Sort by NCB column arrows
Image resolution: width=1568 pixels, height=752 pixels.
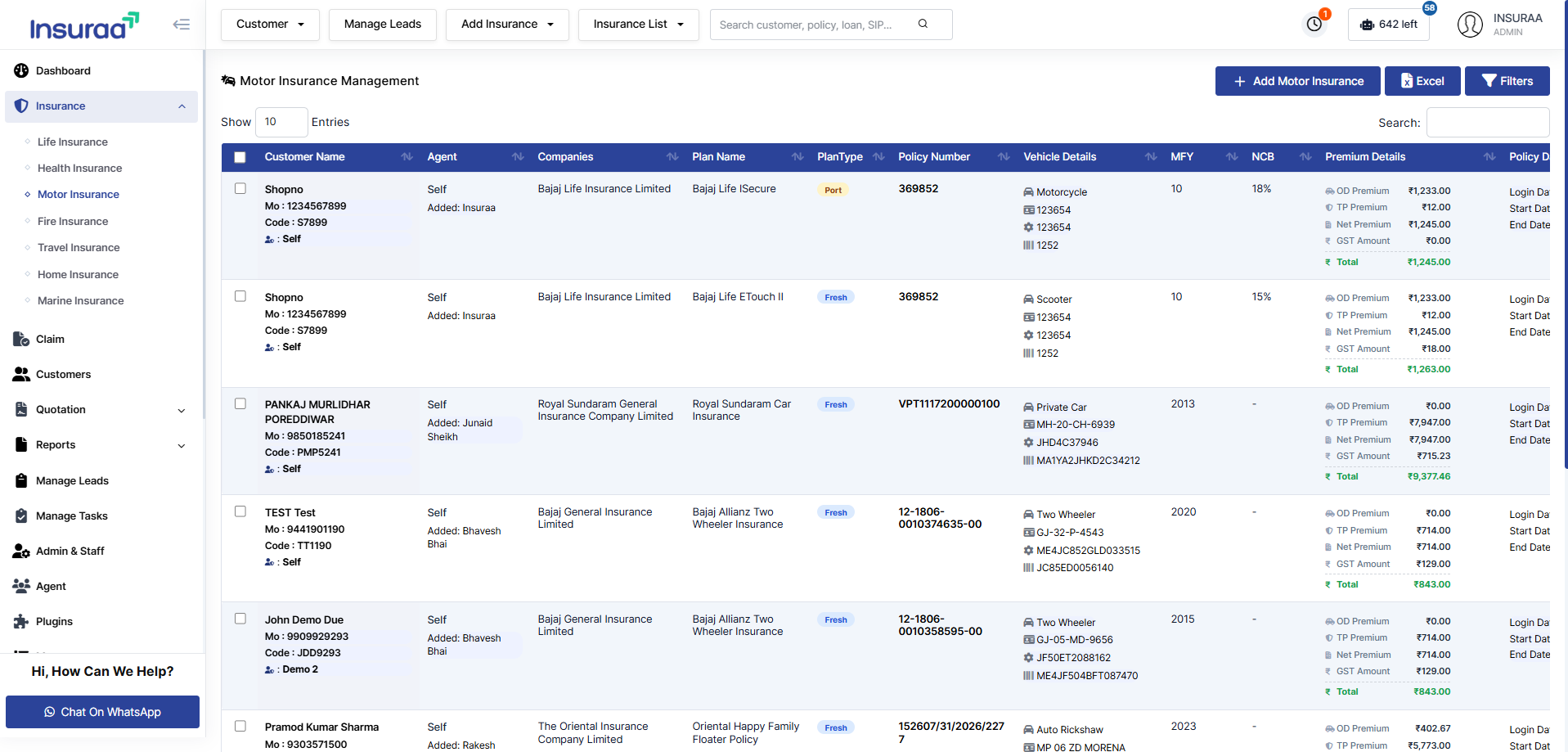click(1305, 156)
